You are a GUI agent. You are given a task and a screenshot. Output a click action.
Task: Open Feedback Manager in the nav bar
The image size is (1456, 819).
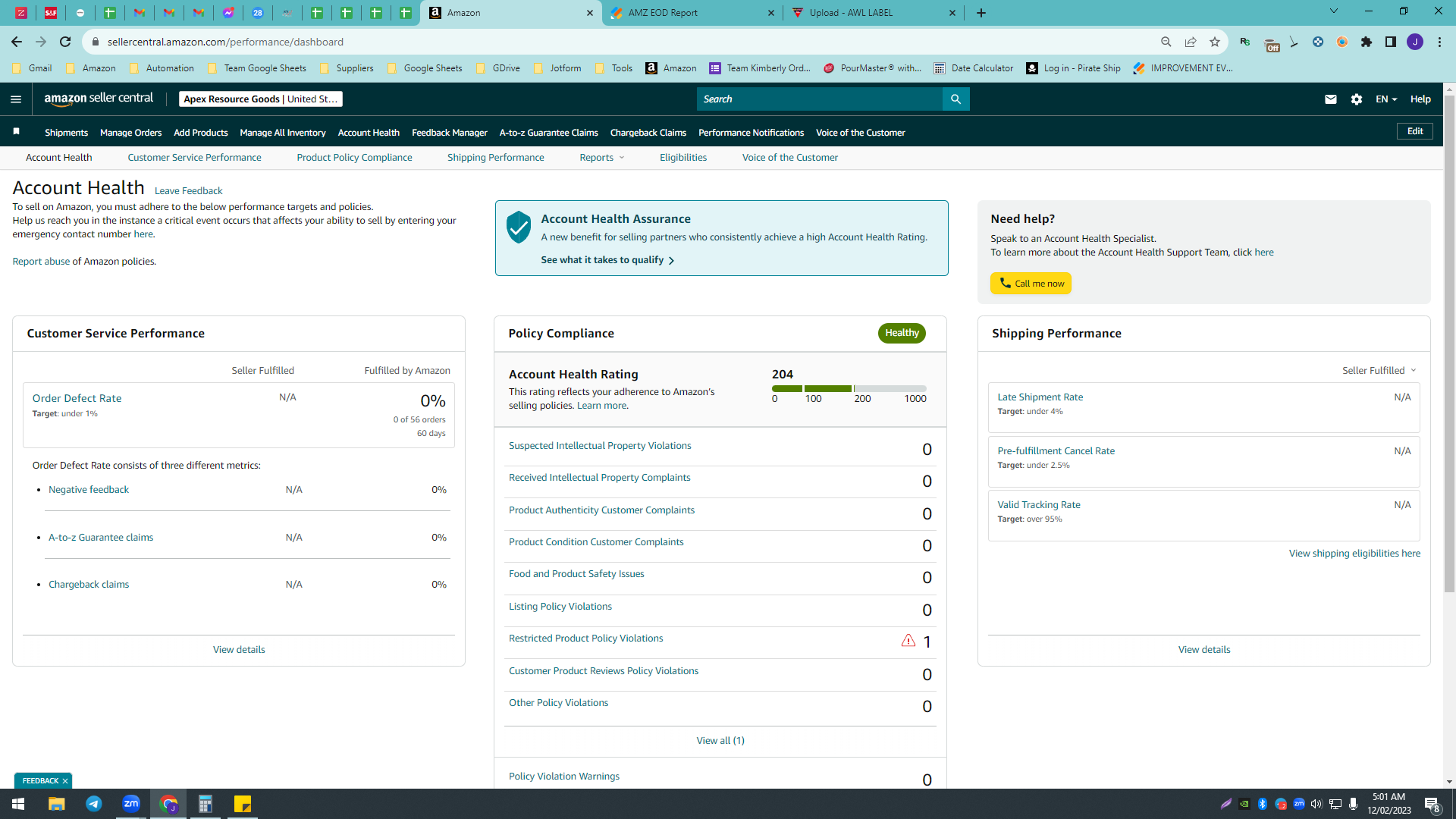pyautogui.click(x=449, y=133)
